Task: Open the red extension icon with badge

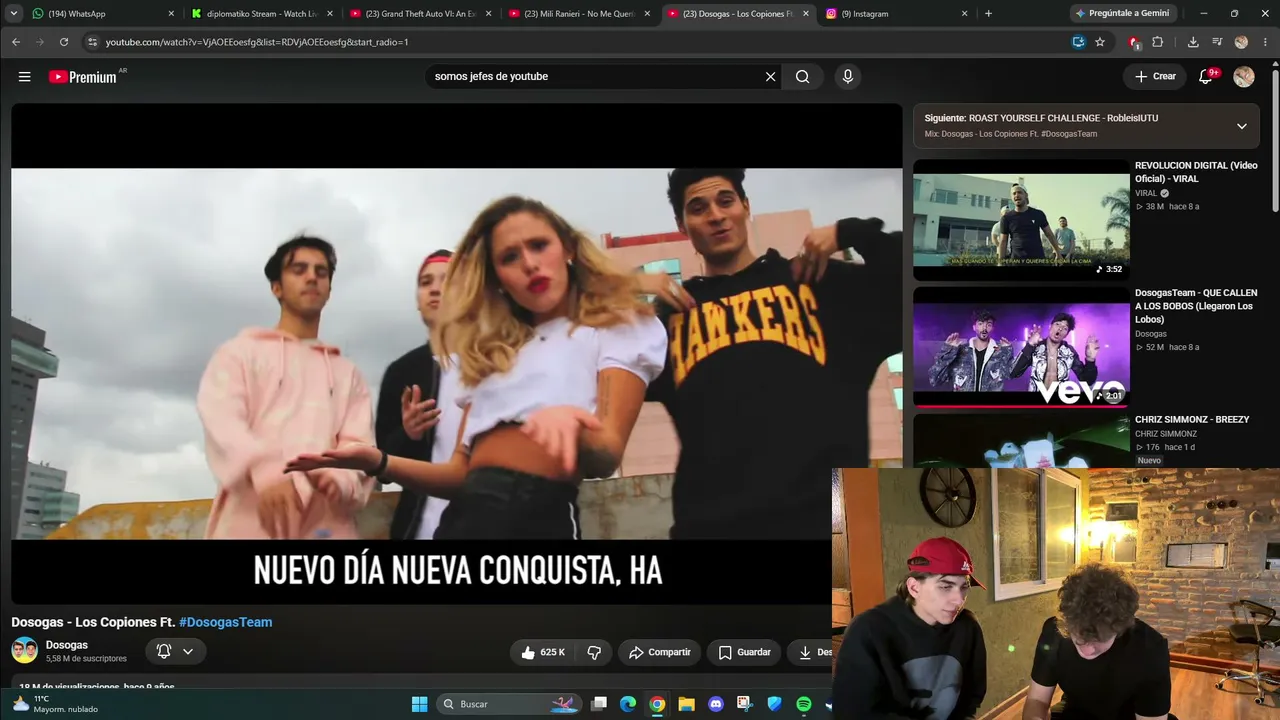Action: pos(1134,42)
